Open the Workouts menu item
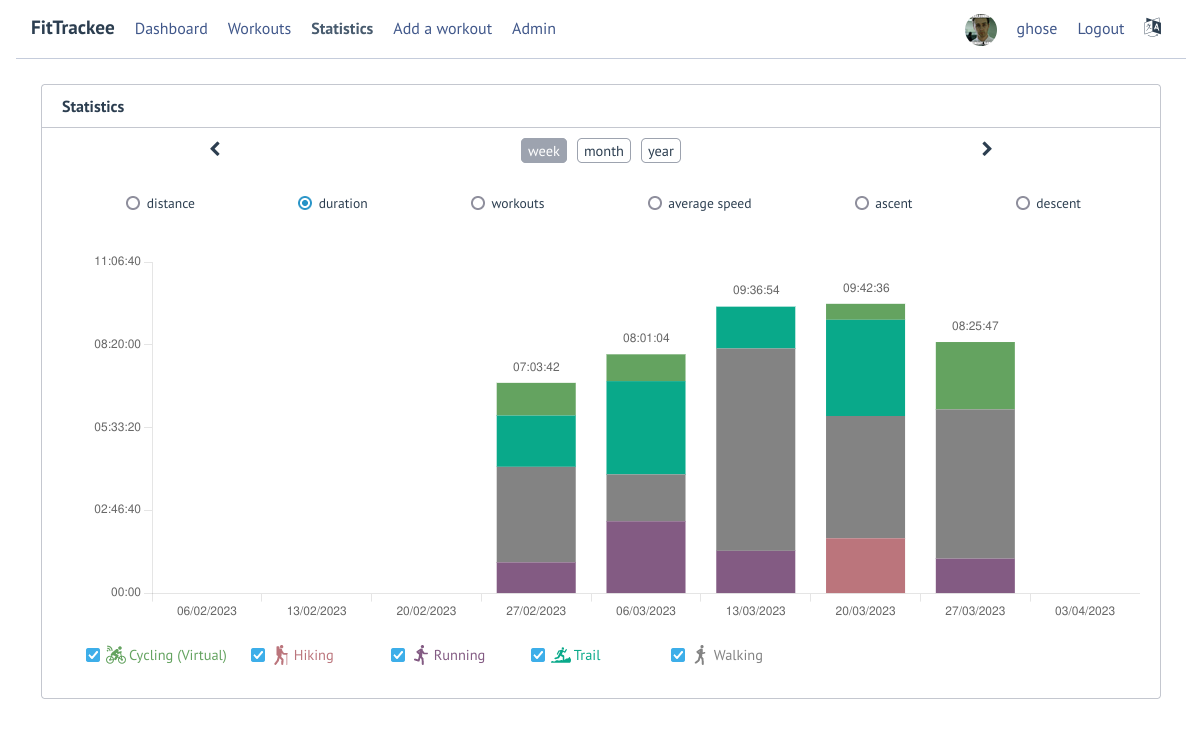Screen dimensions: 1192x731 [259, 29]
